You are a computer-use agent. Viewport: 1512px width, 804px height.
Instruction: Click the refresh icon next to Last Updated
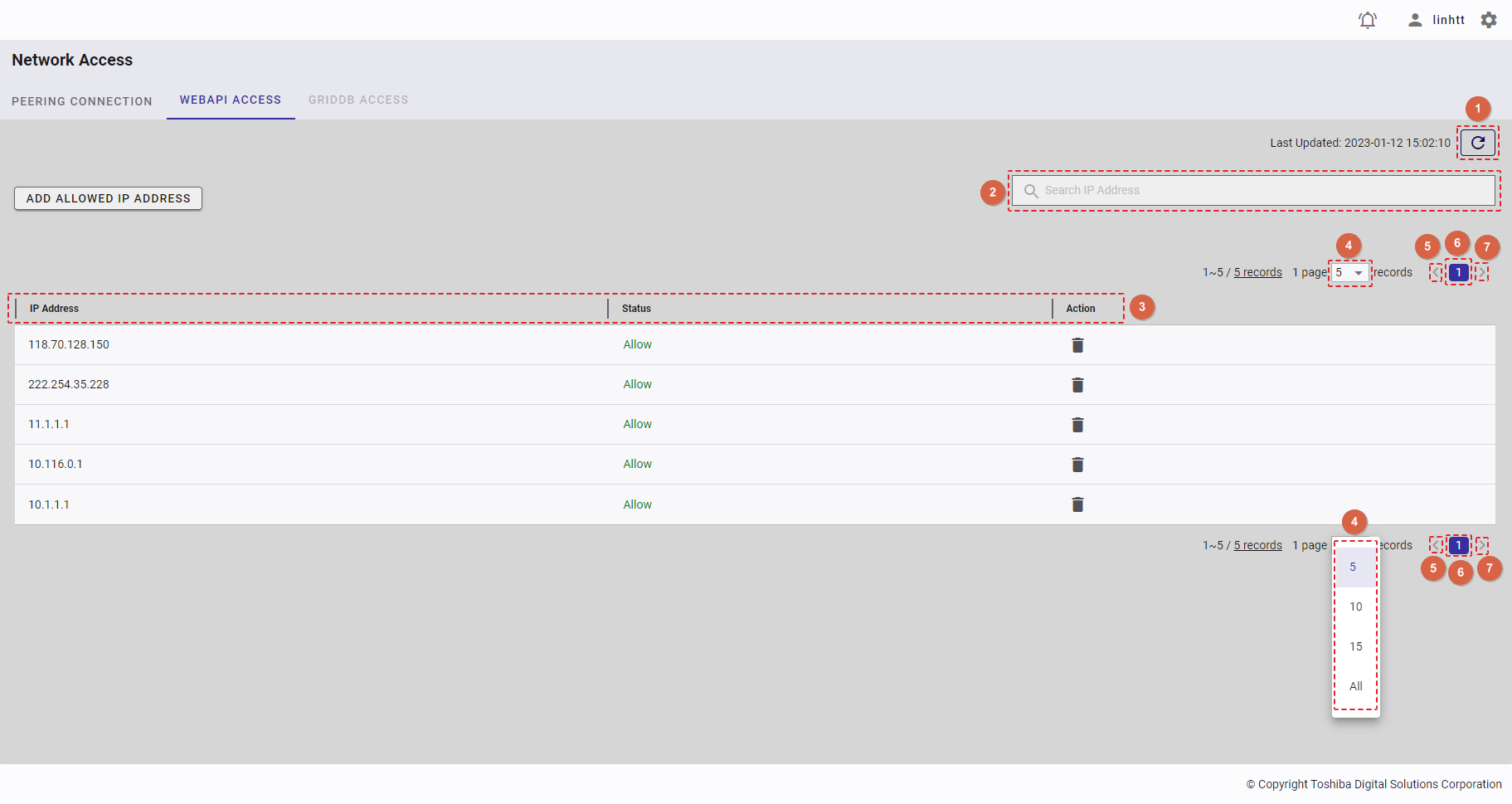pyautogui.click(x=1477, y=143)
